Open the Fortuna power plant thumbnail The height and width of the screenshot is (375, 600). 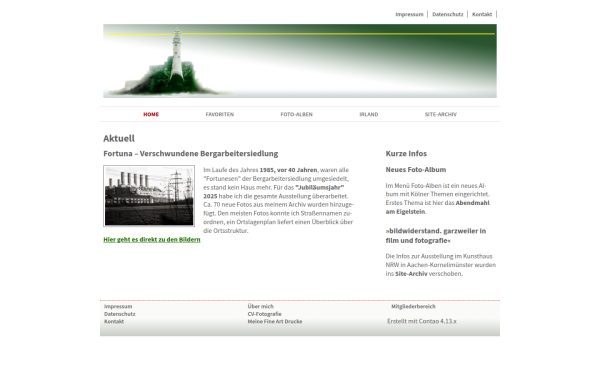tap(149, 196)
